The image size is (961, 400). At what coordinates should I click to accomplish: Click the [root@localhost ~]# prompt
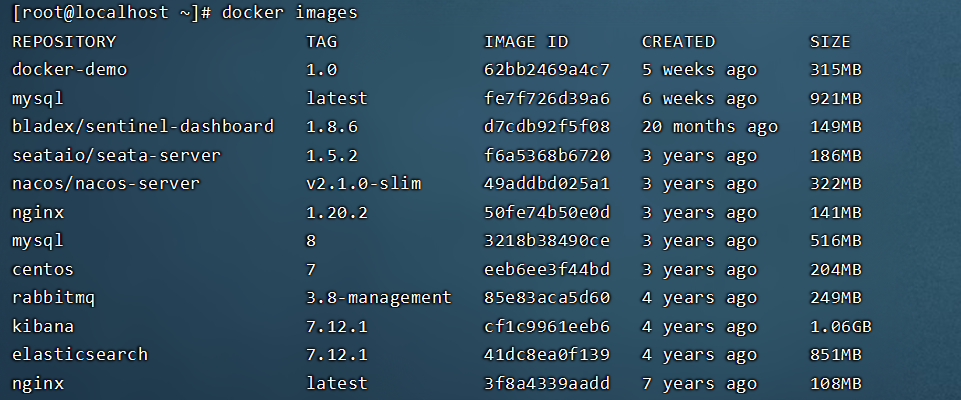click(x=112, y=13)
